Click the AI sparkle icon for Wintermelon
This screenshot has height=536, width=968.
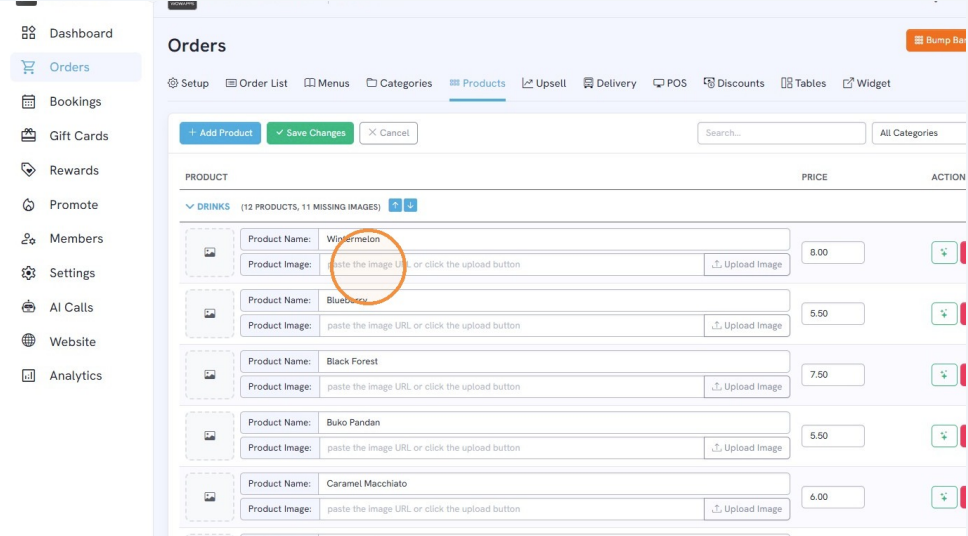click(944, 252)
